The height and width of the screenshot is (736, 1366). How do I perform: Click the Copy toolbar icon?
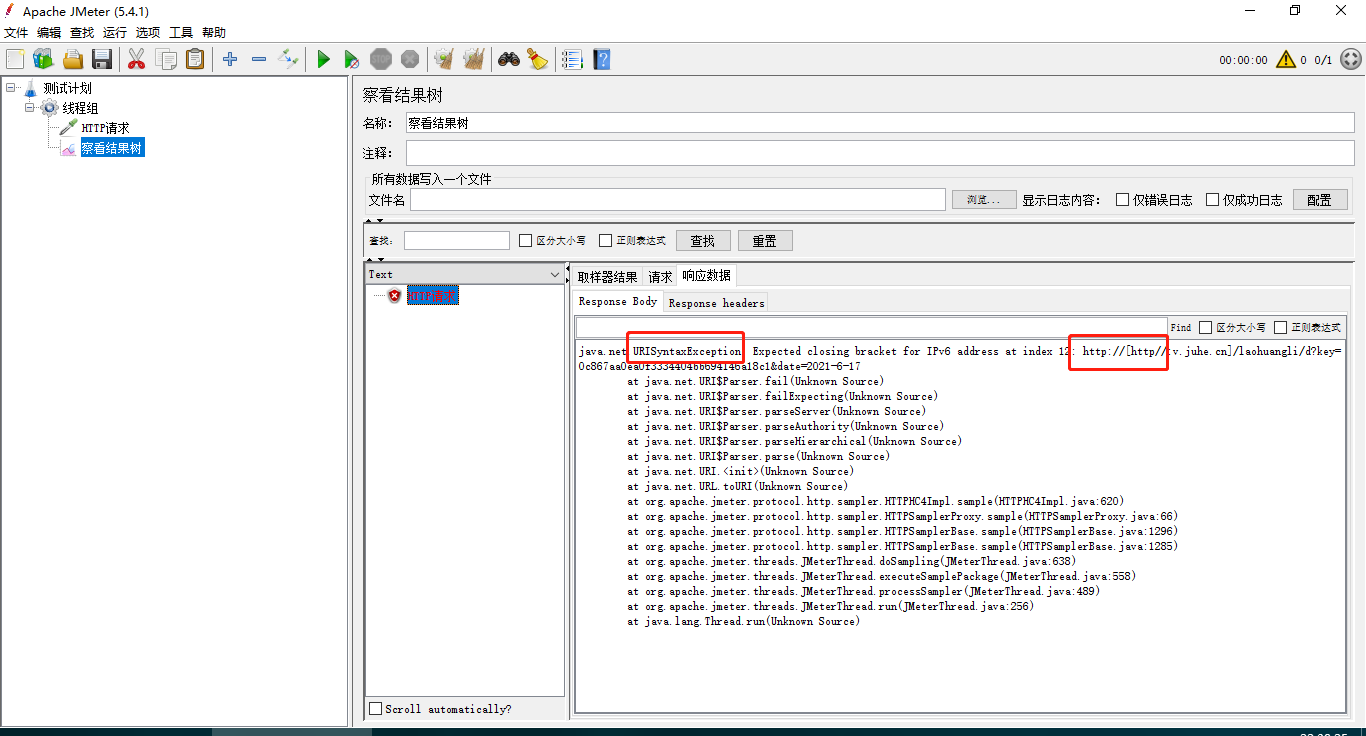click(x=166, y=59)
